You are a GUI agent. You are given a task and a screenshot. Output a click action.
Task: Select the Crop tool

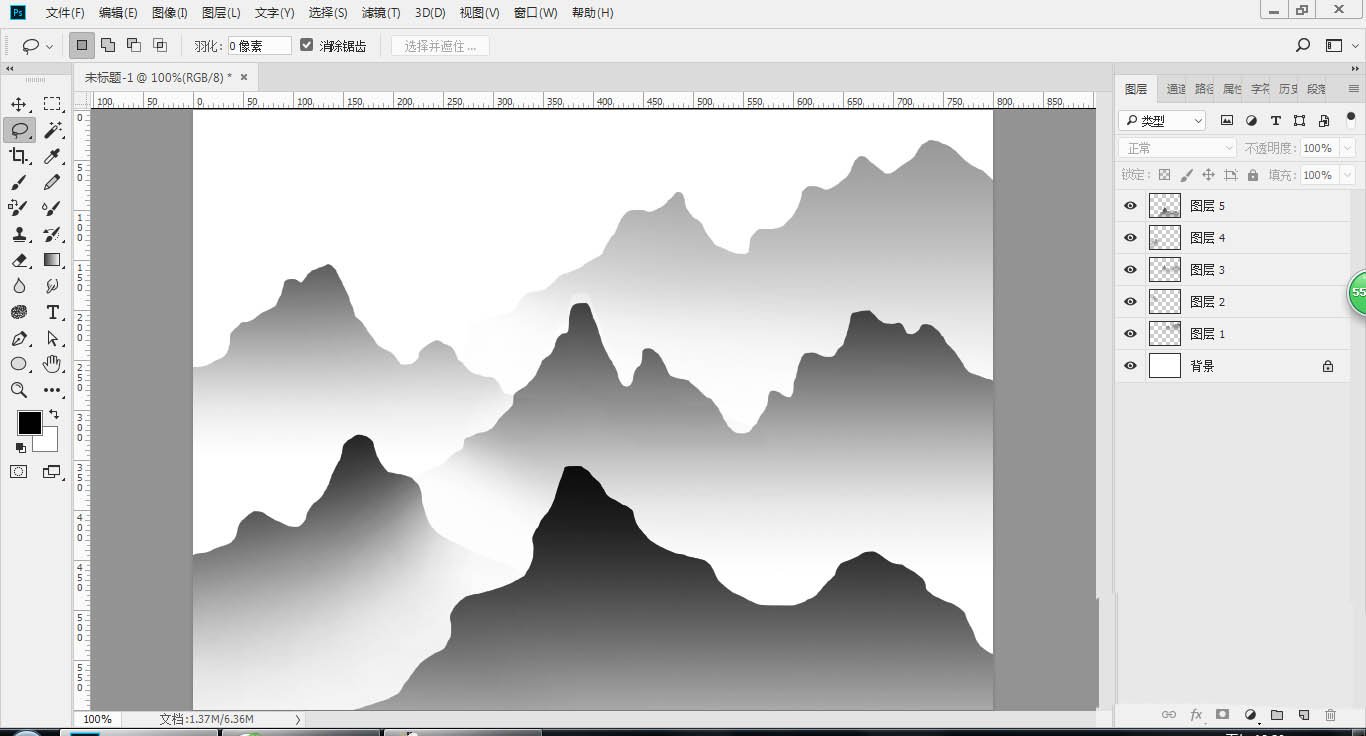pyautogui.click(x=19, y=156)
